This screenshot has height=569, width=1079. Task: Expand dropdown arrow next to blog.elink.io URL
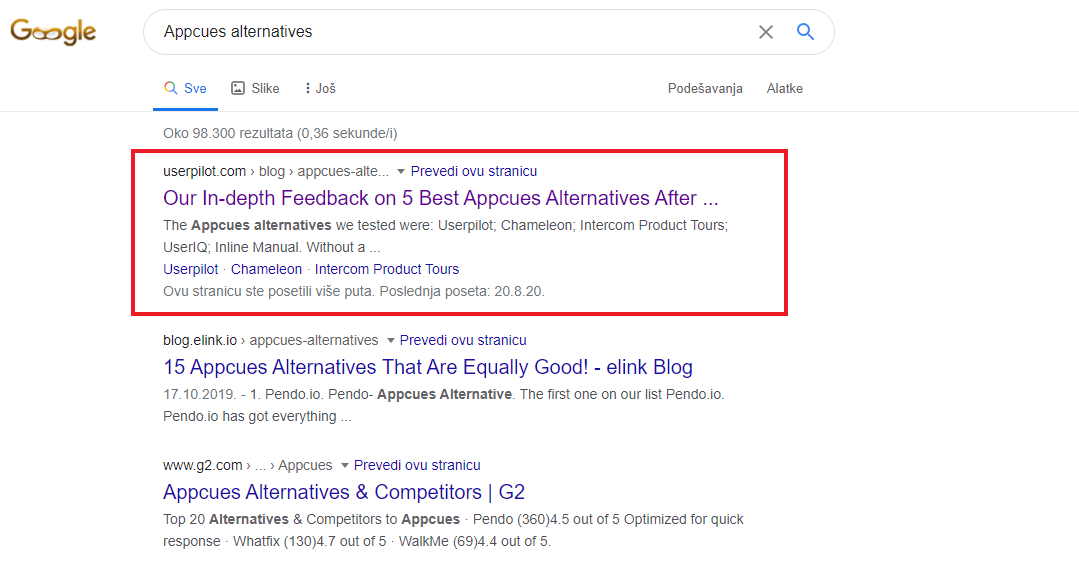tap(390, 341)
